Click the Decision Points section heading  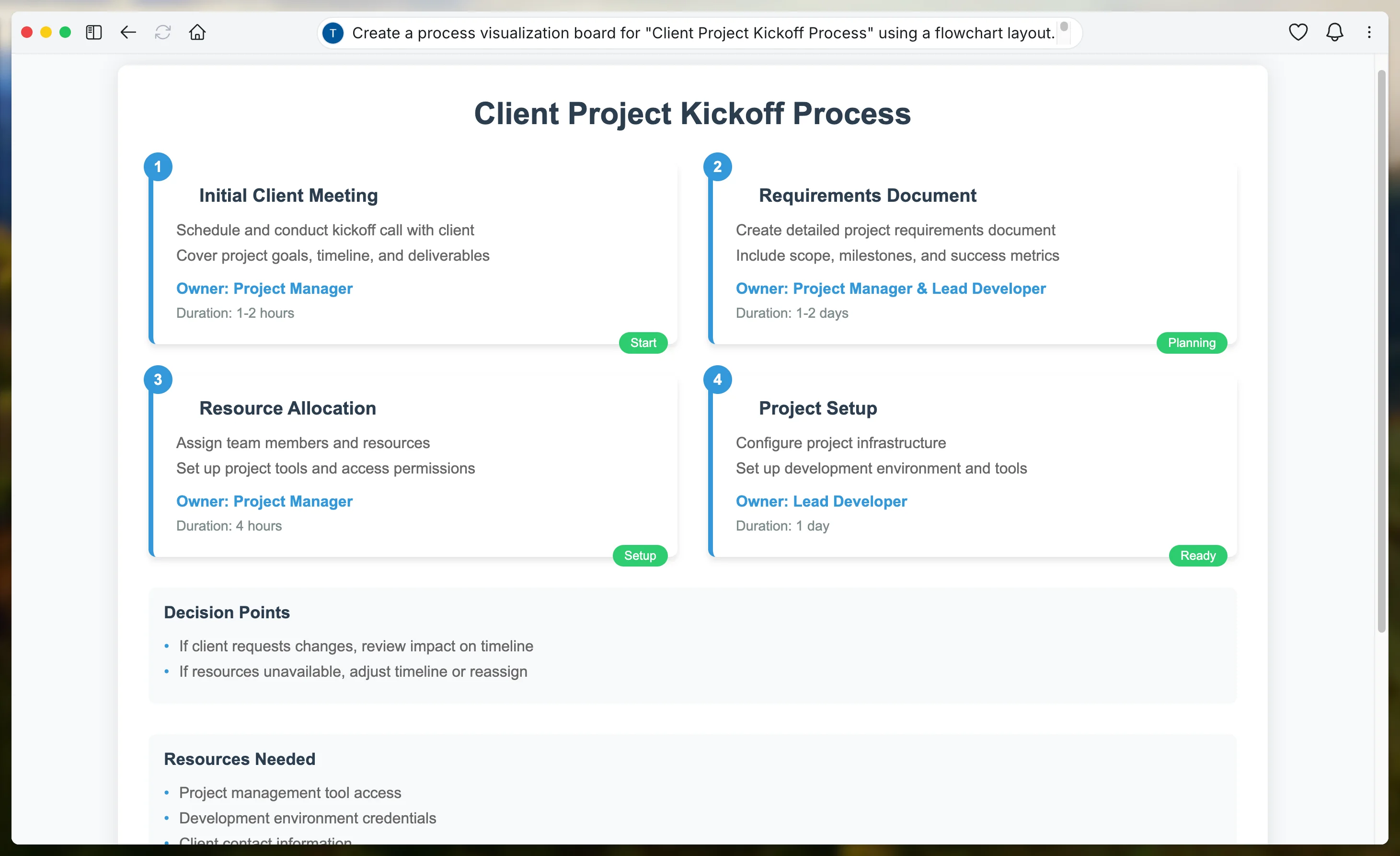point(227,612)
